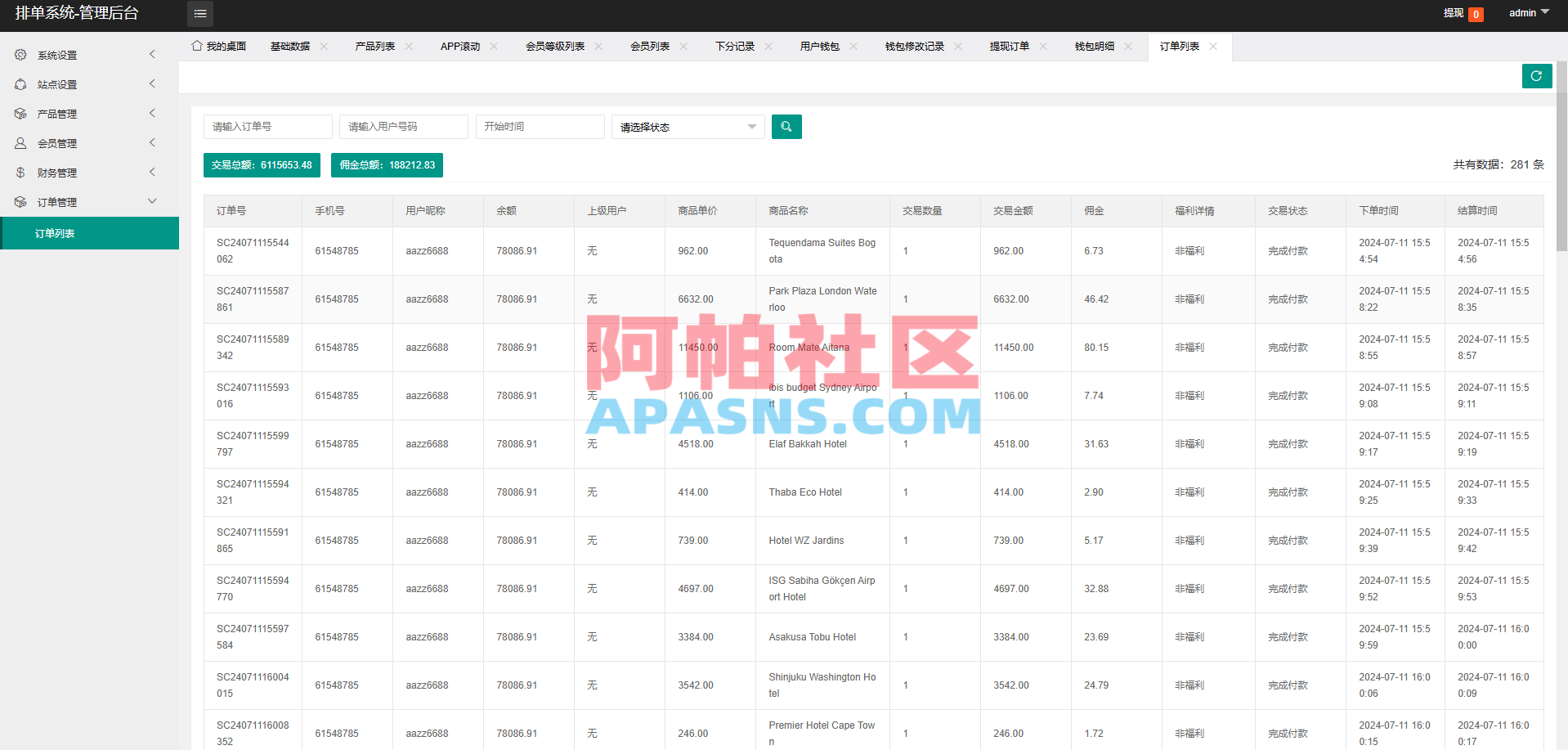The width and height of the screenshot is (1568, 750).
Task: Collapse the 订单管理 sidebar section
Action: coord(151,201)
